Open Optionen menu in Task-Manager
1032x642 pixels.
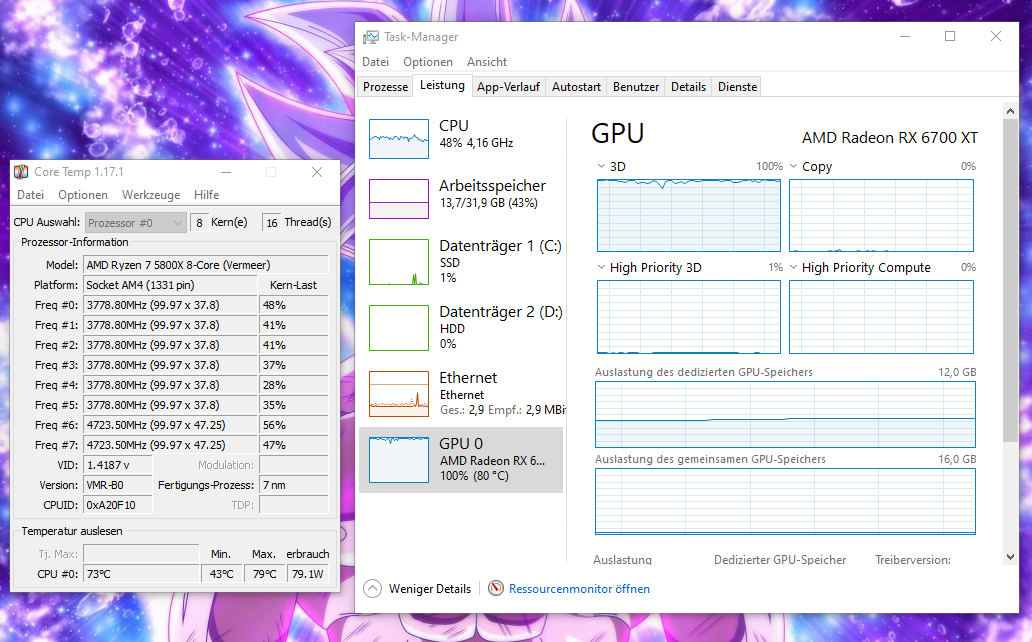pos(428,62)
